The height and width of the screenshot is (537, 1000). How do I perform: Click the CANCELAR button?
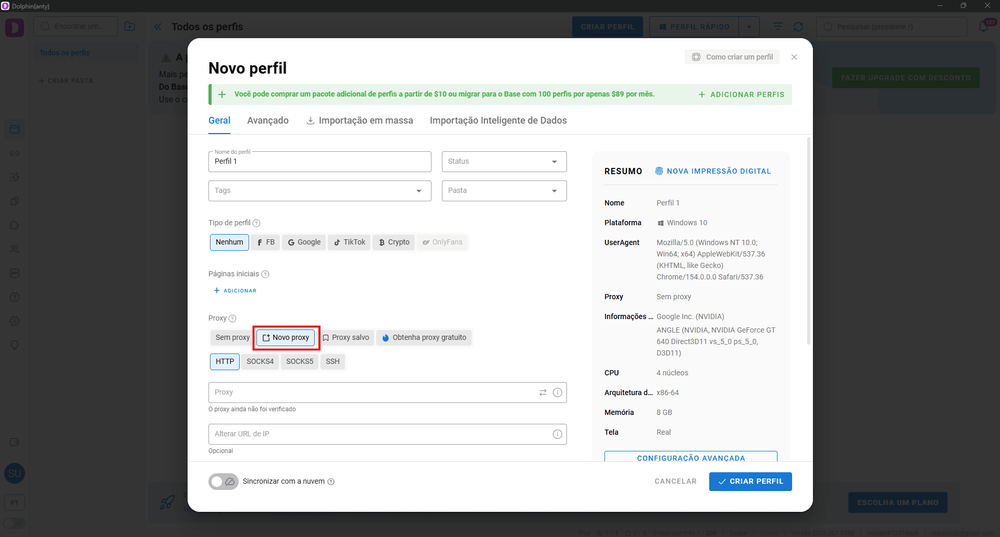pos(675,482)
